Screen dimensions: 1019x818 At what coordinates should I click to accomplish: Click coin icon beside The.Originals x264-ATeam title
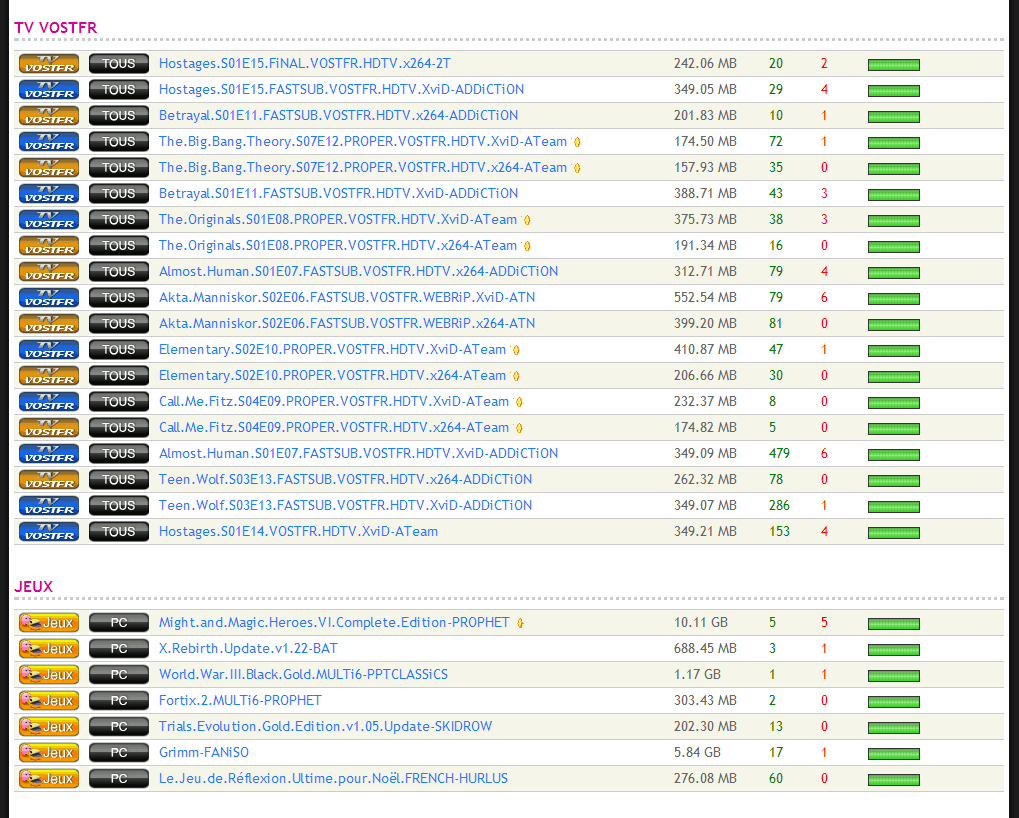(x=526, y=246)
